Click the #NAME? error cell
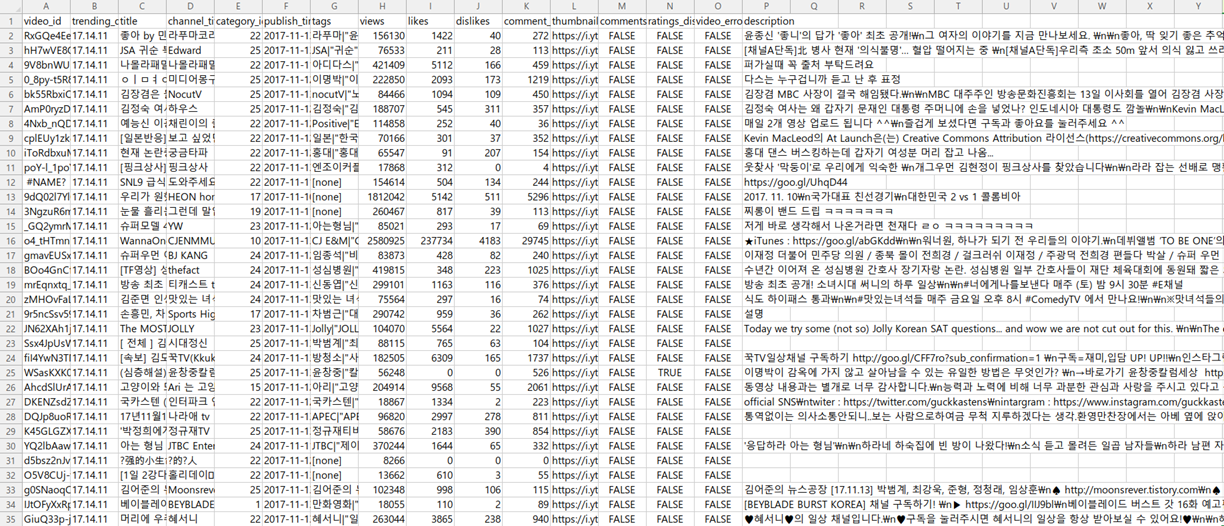The width and height of the screenshot is (1224, 526). tap(46, 182)
